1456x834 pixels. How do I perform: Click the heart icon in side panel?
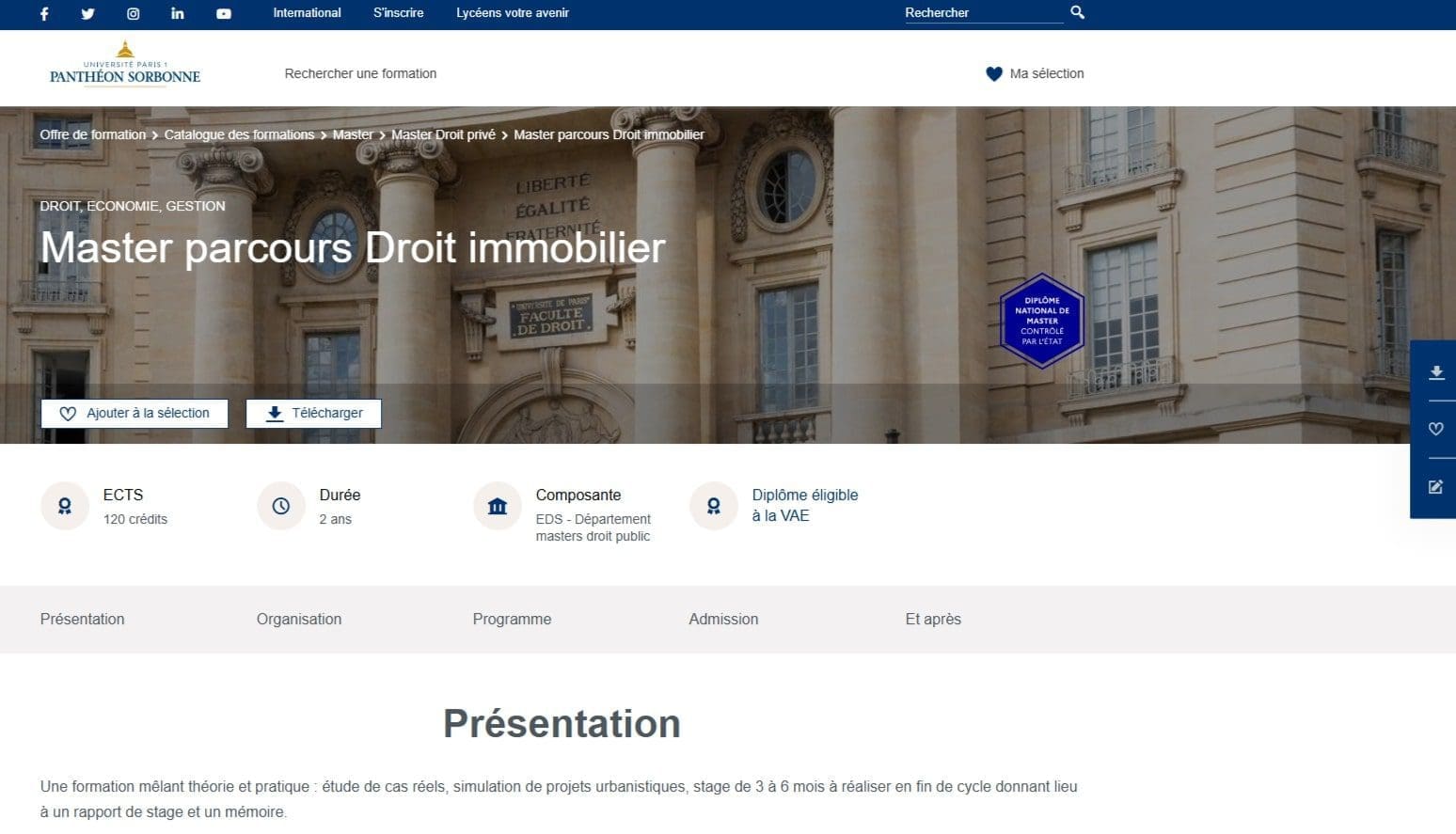[x=1436, y=429]
